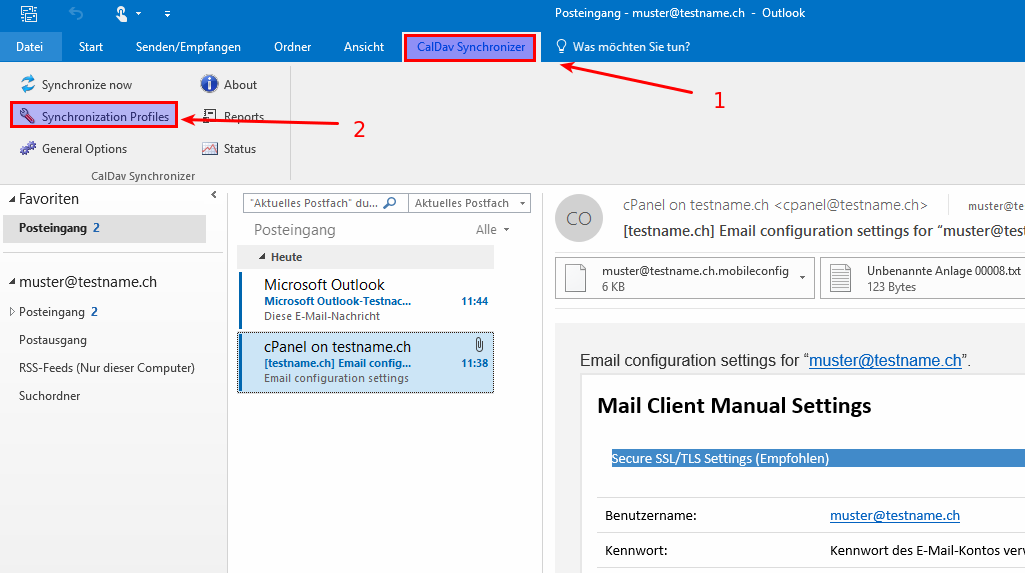
Task: Open mobileconfig attachment dropdown arrow
Action: tap(802, 278)
